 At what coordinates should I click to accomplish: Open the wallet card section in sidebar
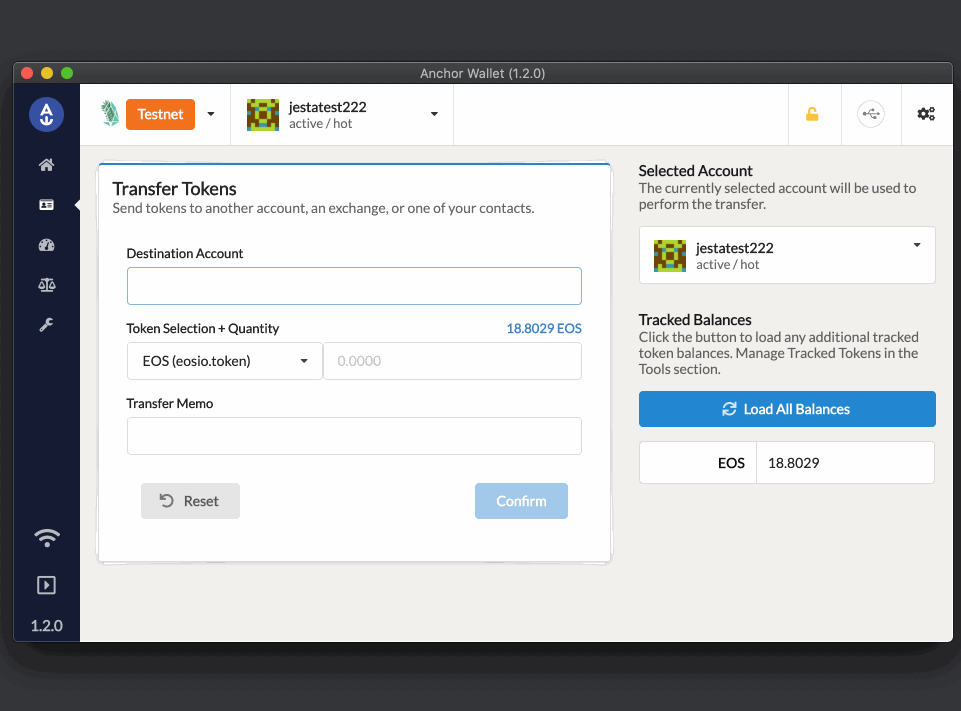point(47,205)
